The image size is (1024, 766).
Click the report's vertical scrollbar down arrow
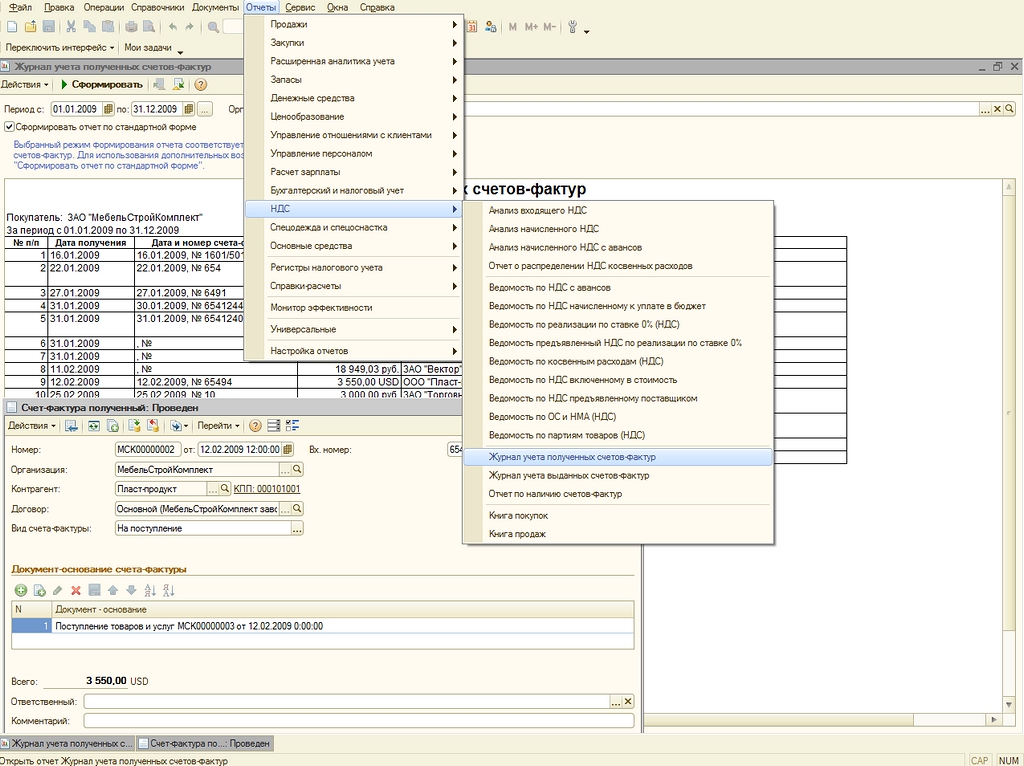point(1009,704)
